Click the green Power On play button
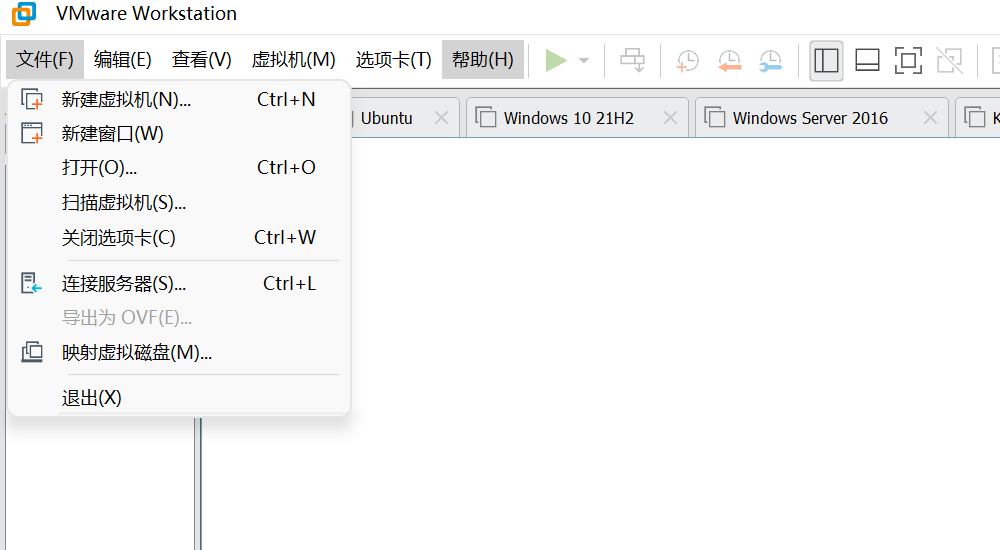The width and height of the screenshot is (1000, 550). (x=556, y=60)
